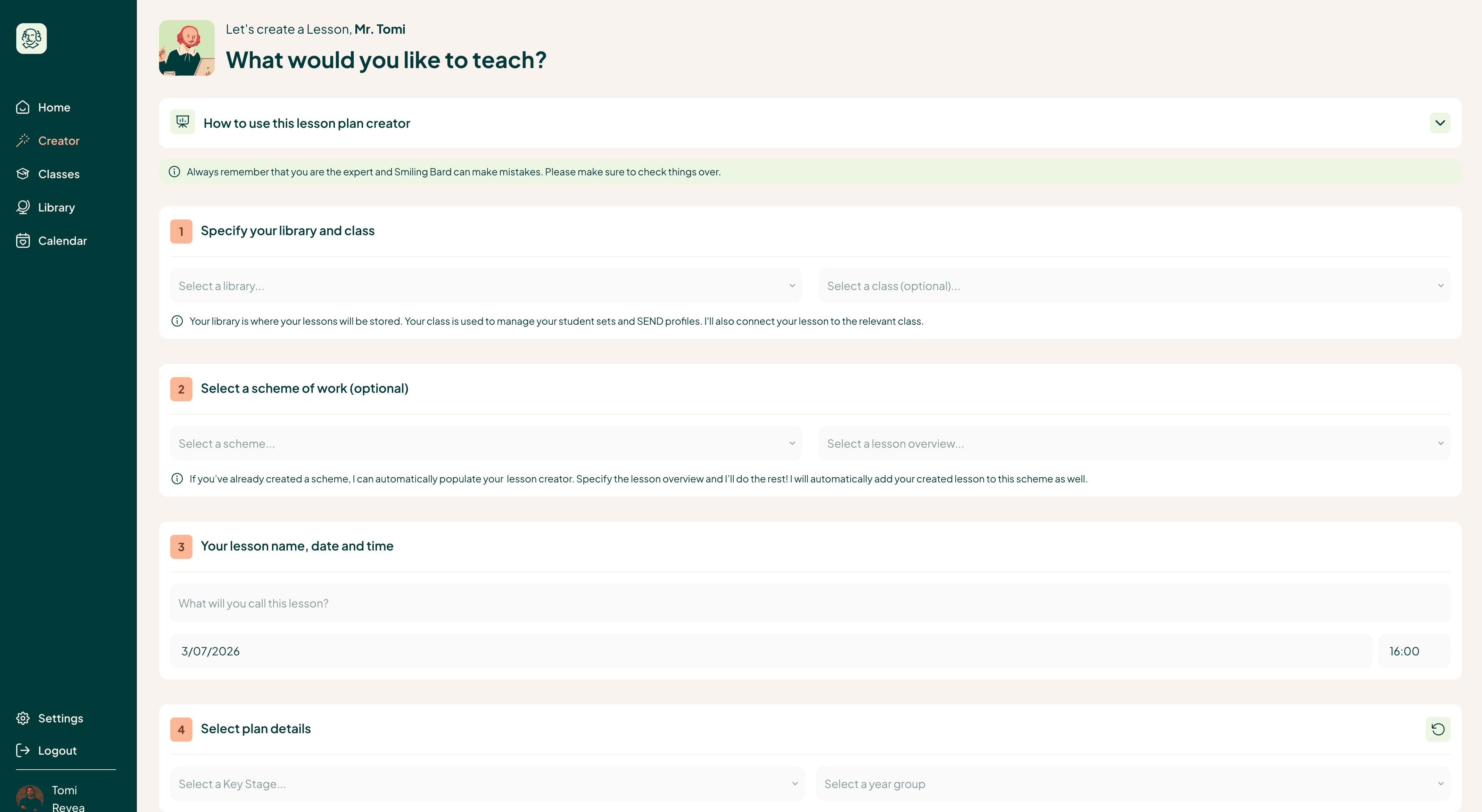Viewport: 1482px width, 812px height.
Task: Open the Select a Key Stage dropdown
Action: pos(487,784)
